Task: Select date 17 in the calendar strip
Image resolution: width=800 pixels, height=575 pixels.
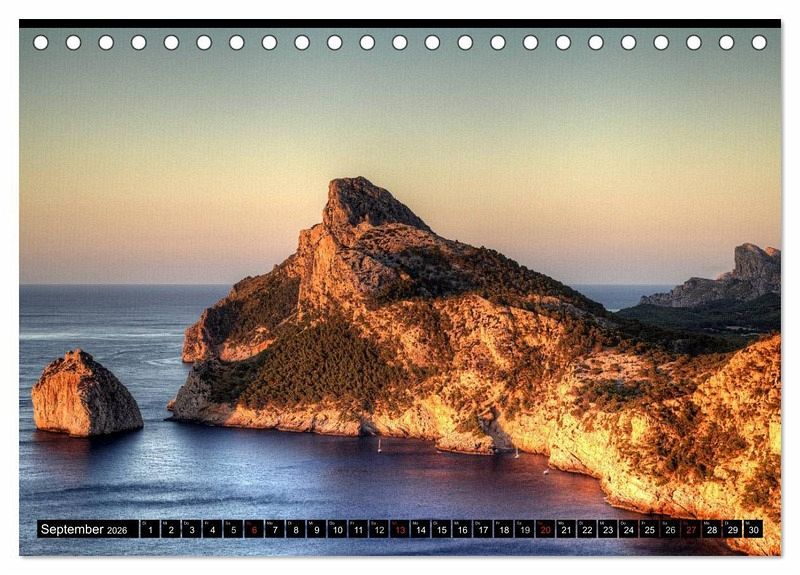Action: tap(483, 529)
